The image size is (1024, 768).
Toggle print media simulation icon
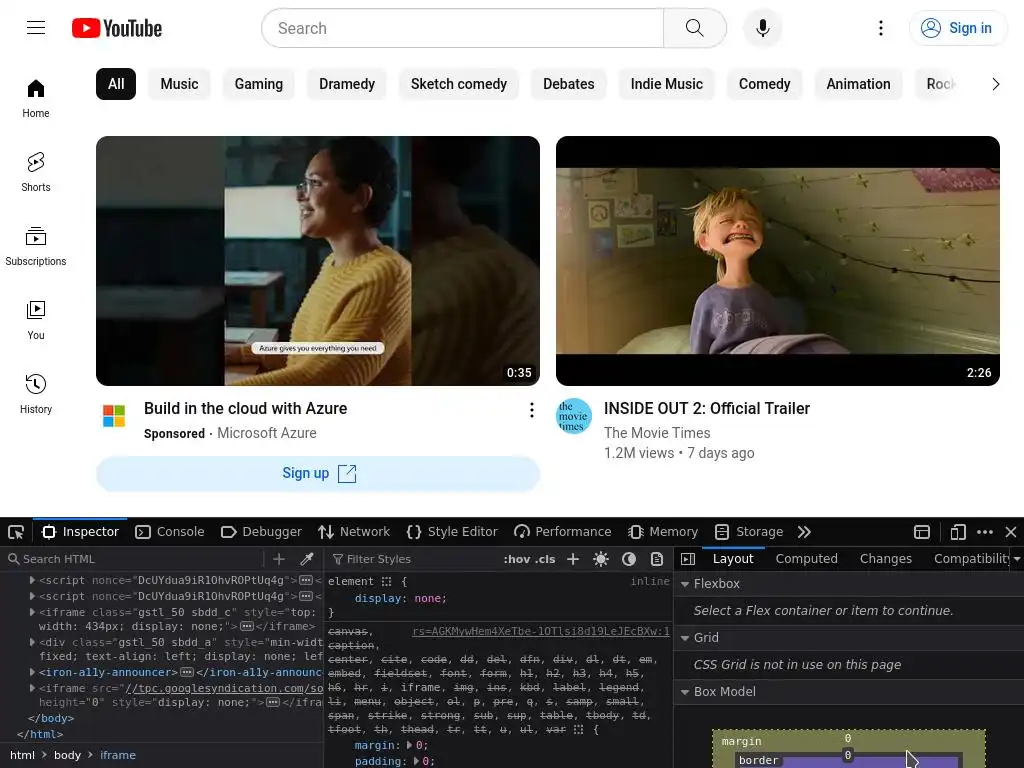point(656,559)
